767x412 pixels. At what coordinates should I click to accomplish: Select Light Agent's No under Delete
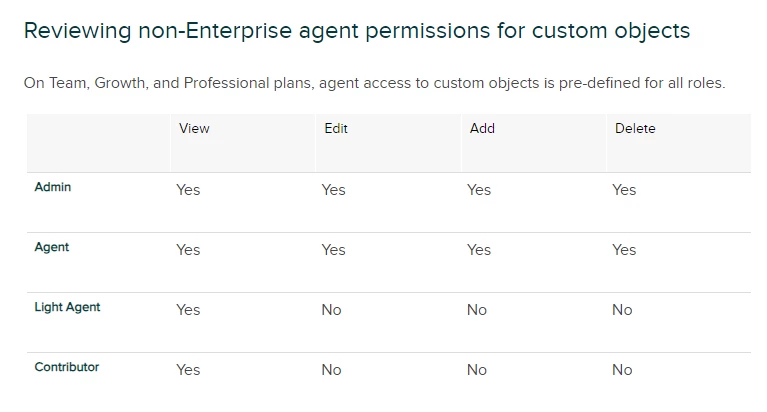coord(622,310)
